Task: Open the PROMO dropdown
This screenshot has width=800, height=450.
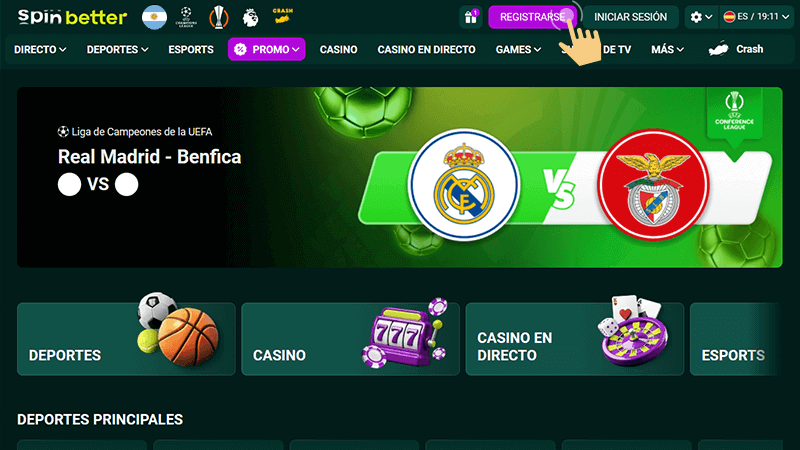Action: pos(266,49)
